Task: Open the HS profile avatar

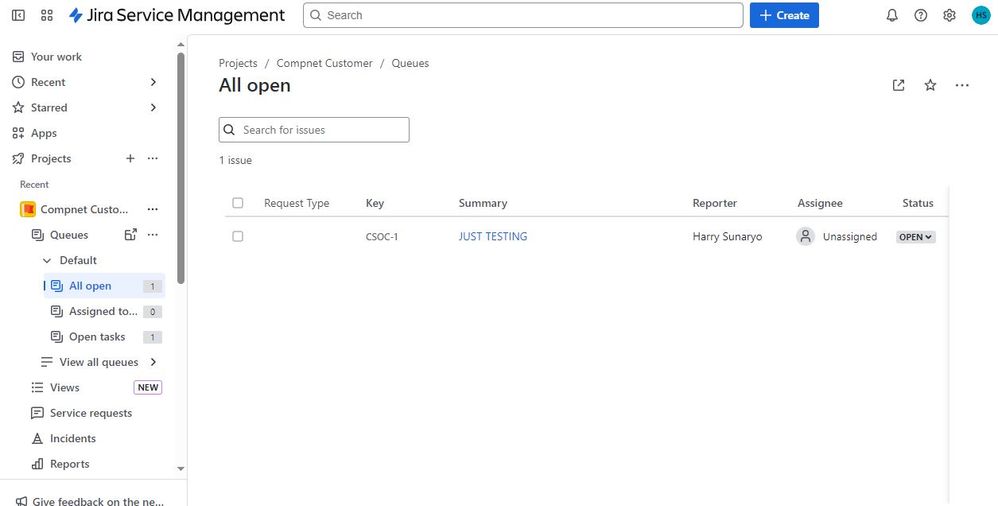Action: coord(981,15)
